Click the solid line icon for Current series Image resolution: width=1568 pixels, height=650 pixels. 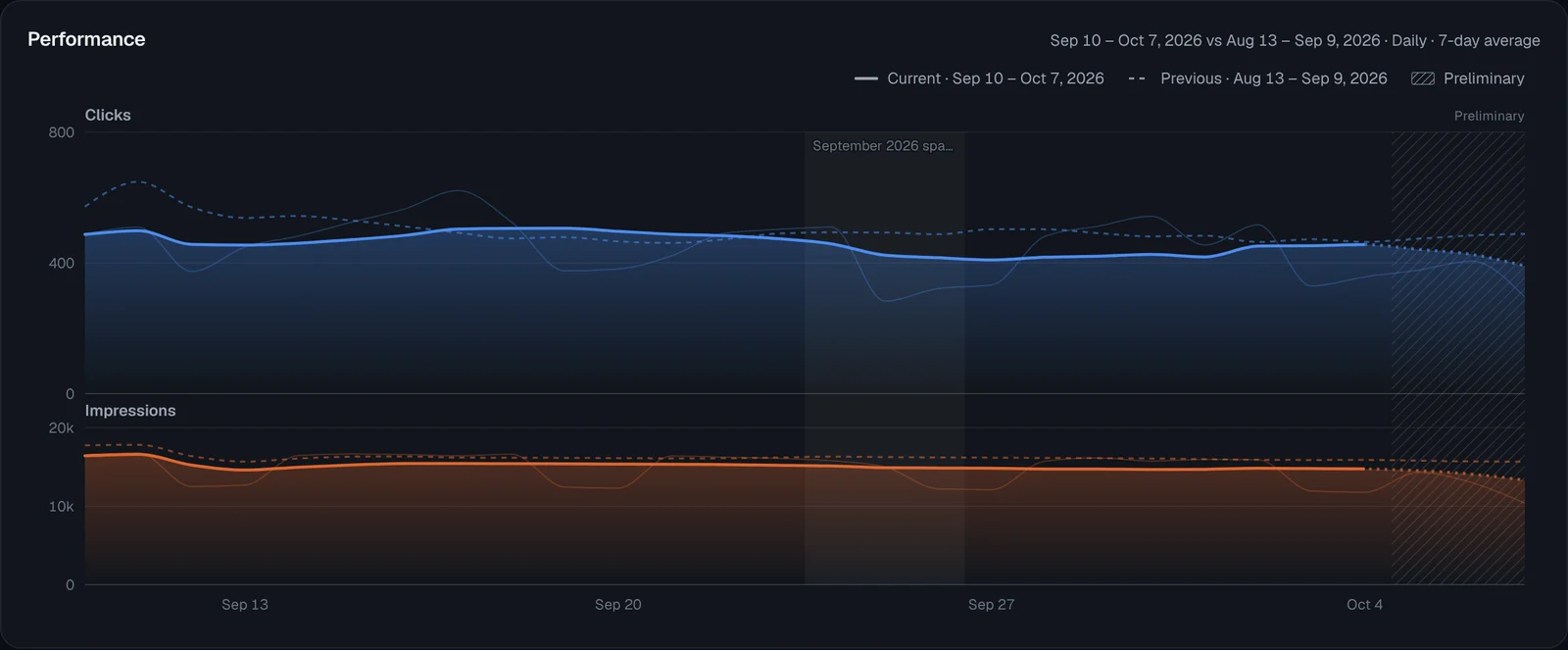tap(865, 78)
